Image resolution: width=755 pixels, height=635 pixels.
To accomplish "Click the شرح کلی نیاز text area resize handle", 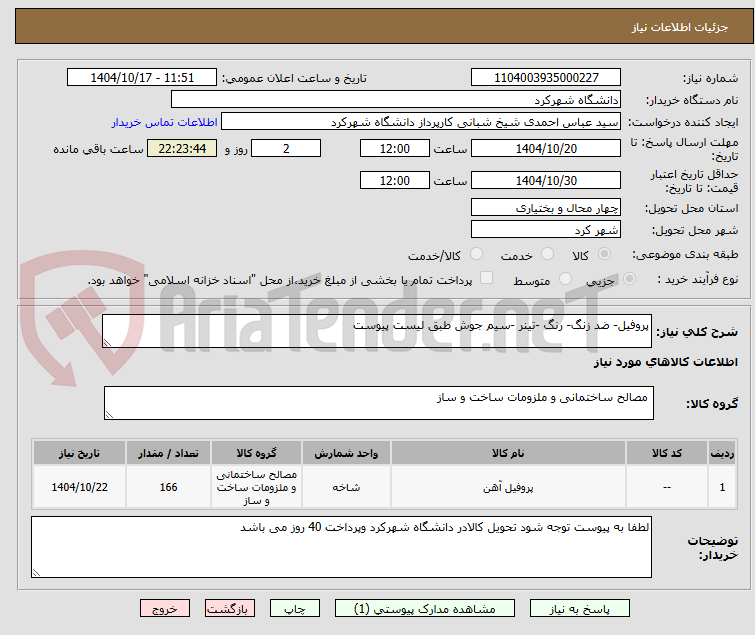I will pyautogui.click(x=107, y=343).
